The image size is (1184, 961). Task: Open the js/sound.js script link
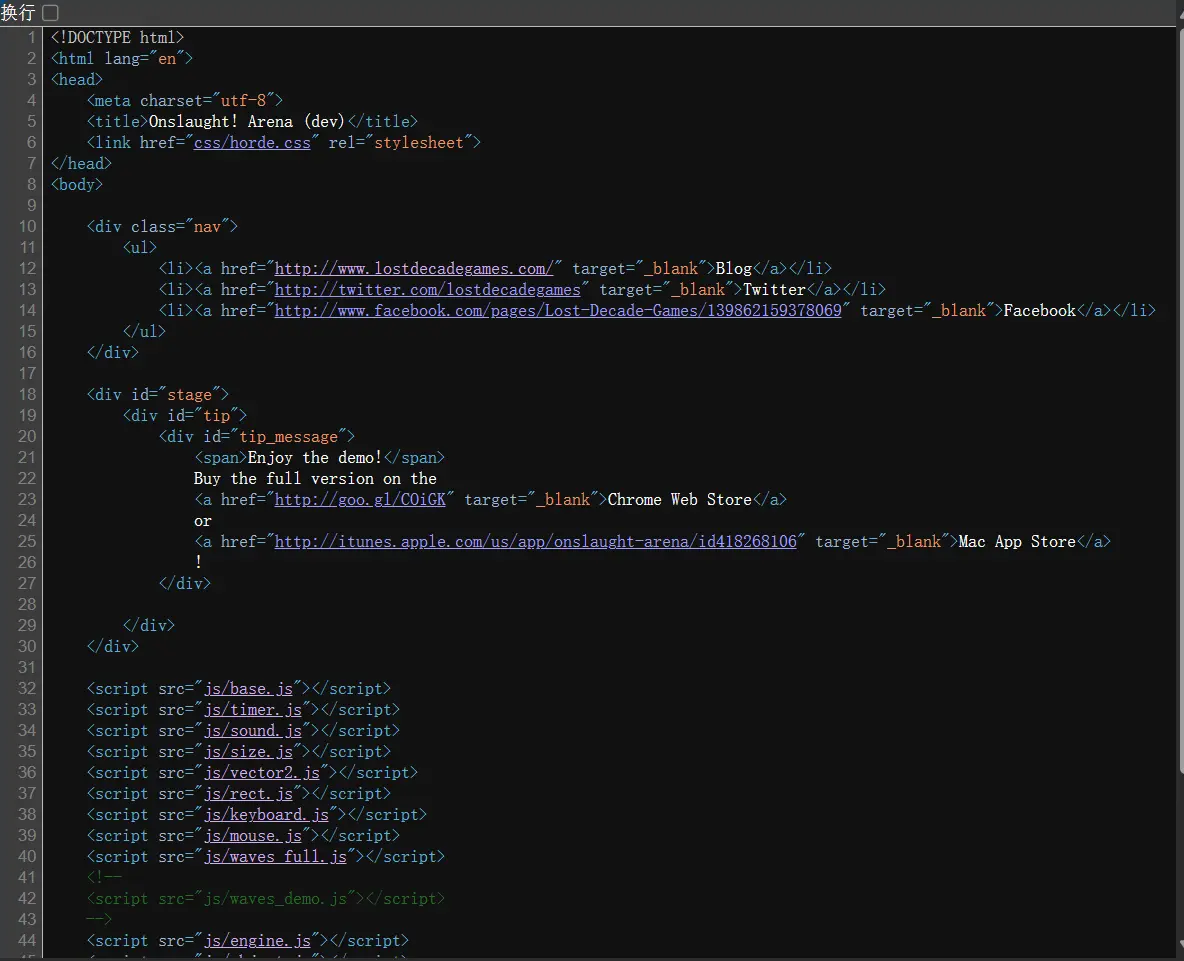(x=252, y=730)
